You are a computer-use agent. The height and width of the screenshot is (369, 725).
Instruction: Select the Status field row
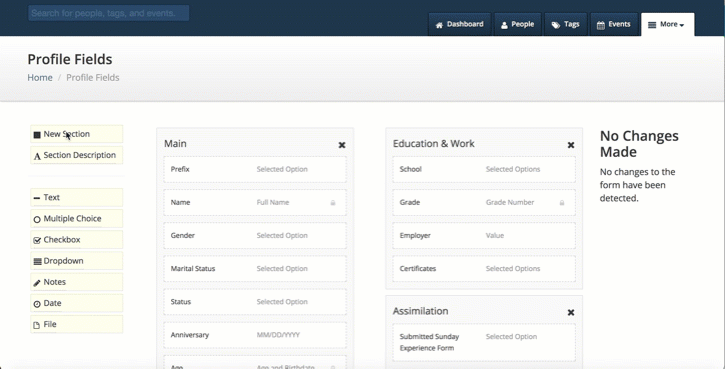click(x=255, y=302)
